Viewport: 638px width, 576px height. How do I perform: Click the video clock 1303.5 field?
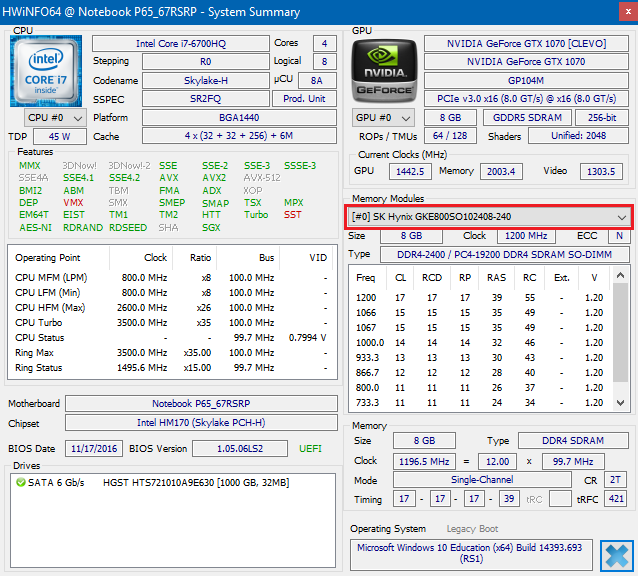[x=601, y=172]
